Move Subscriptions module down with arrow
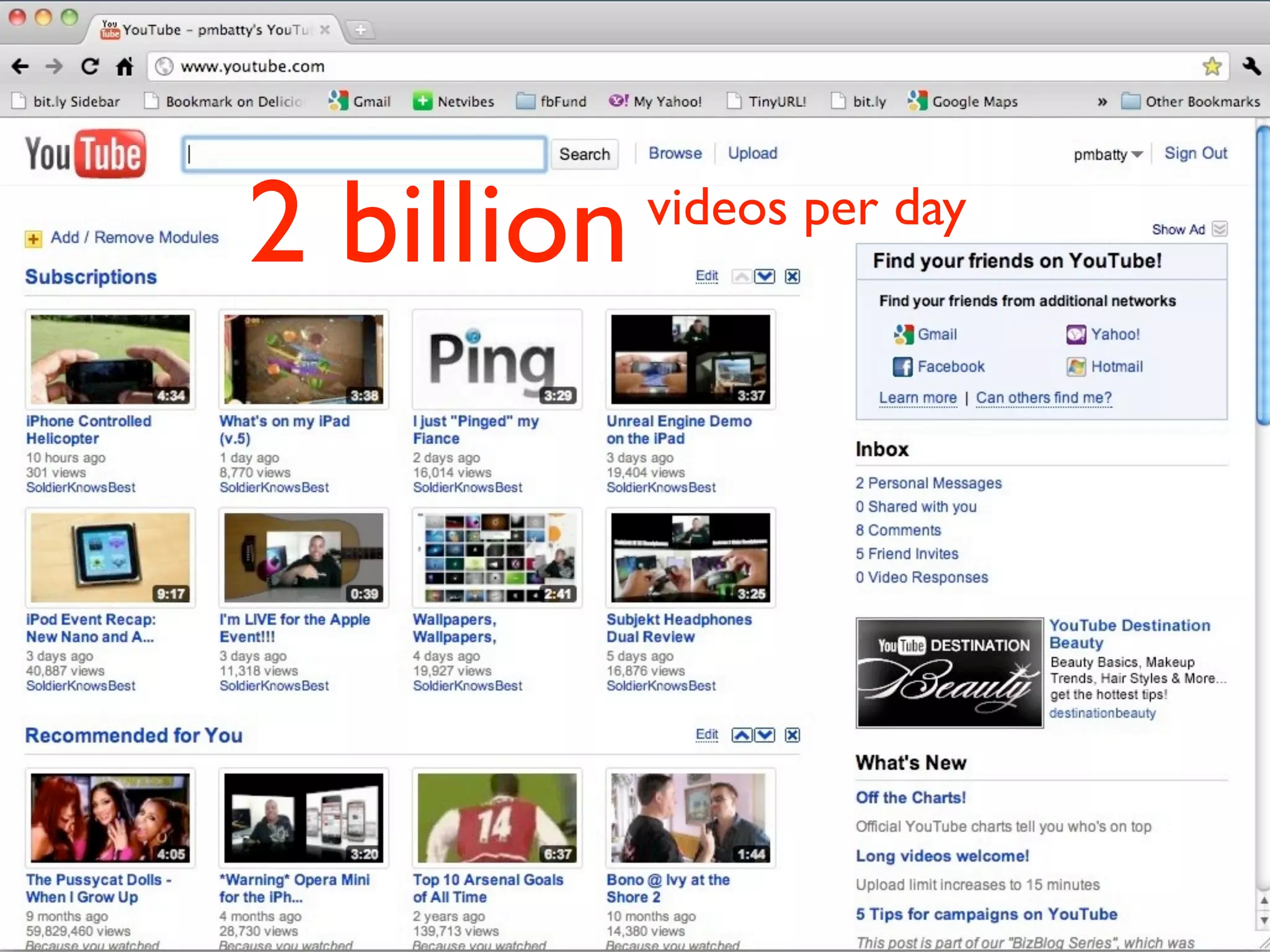This screenshot has height=952, width=1270. click(765, 276)
